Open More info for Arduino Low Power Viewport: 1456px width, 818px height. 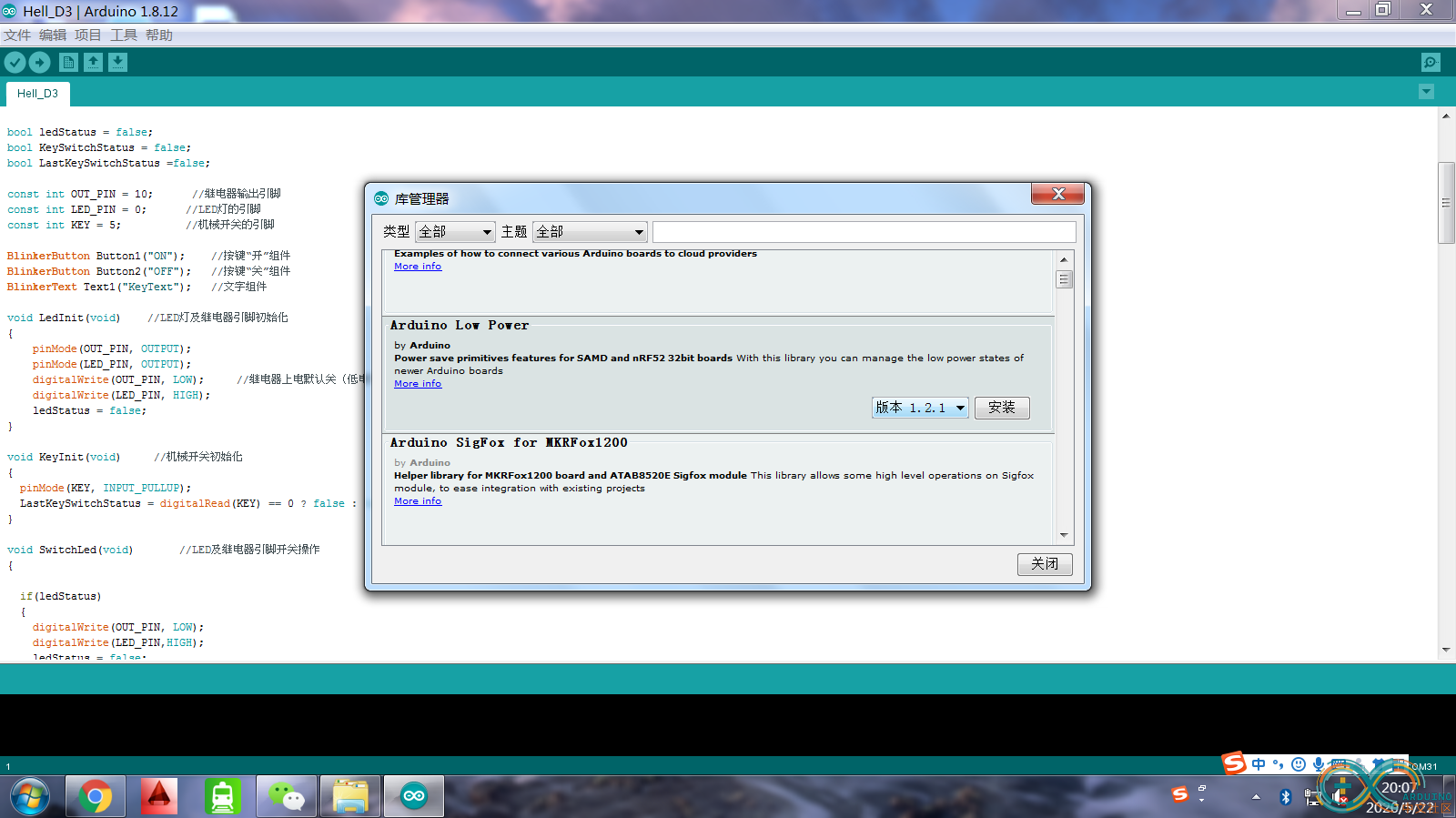click(418, 384)
